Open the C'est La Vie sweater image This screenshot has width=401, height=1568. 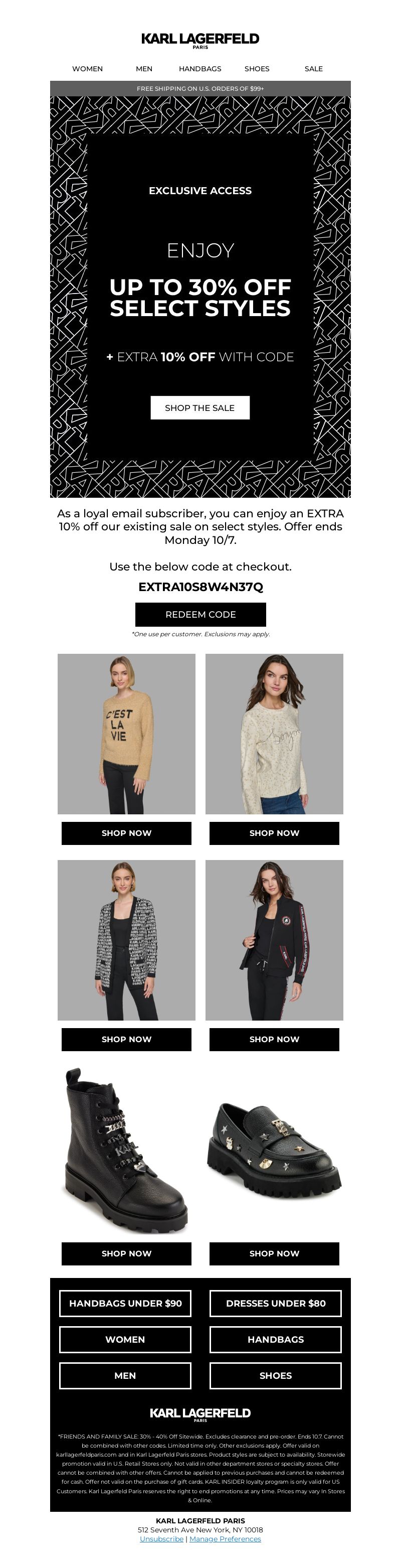[x=127, y=734]
